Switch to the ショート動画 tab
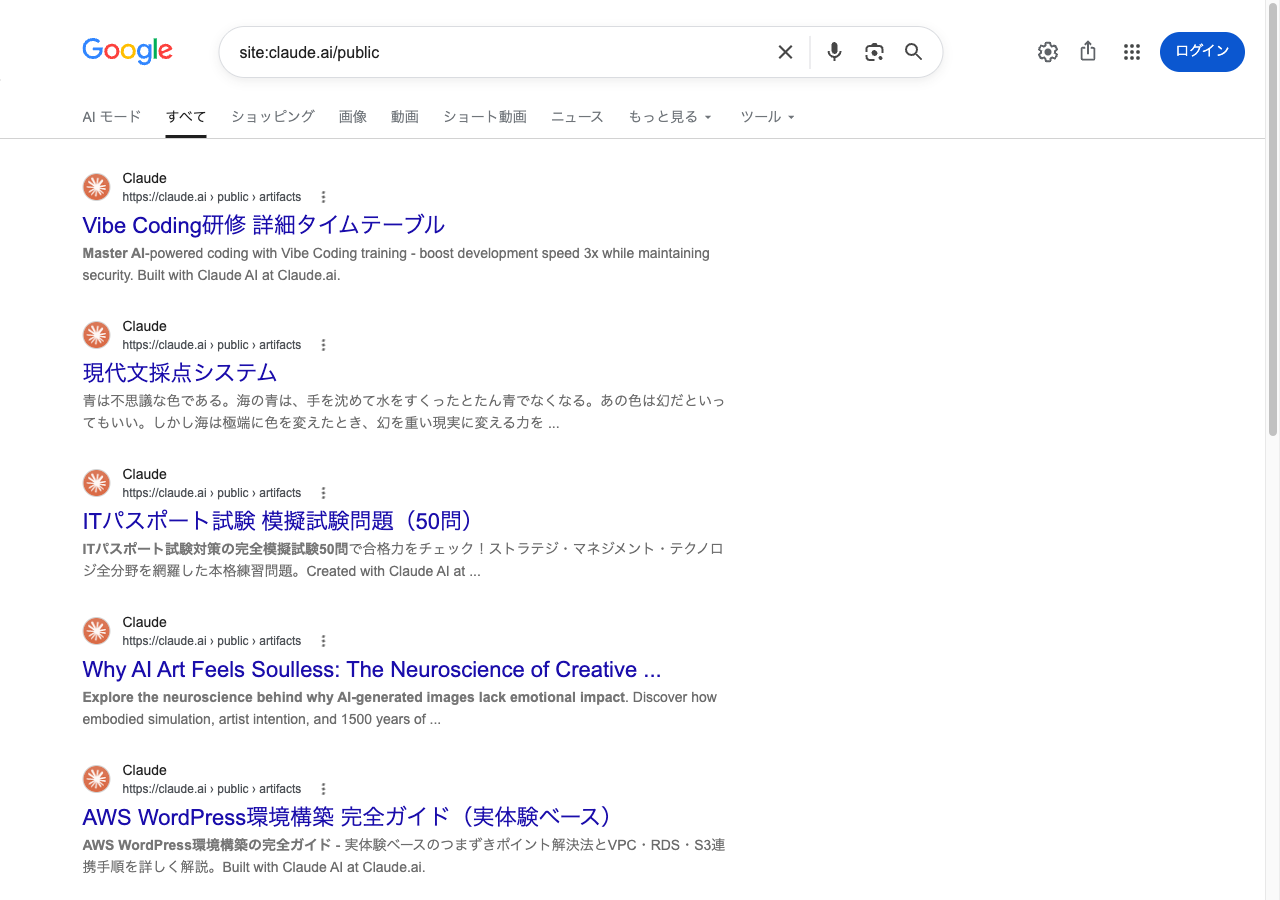This screenshot has height=900, width=1280. pyautogui.click(x=485, y=117)
